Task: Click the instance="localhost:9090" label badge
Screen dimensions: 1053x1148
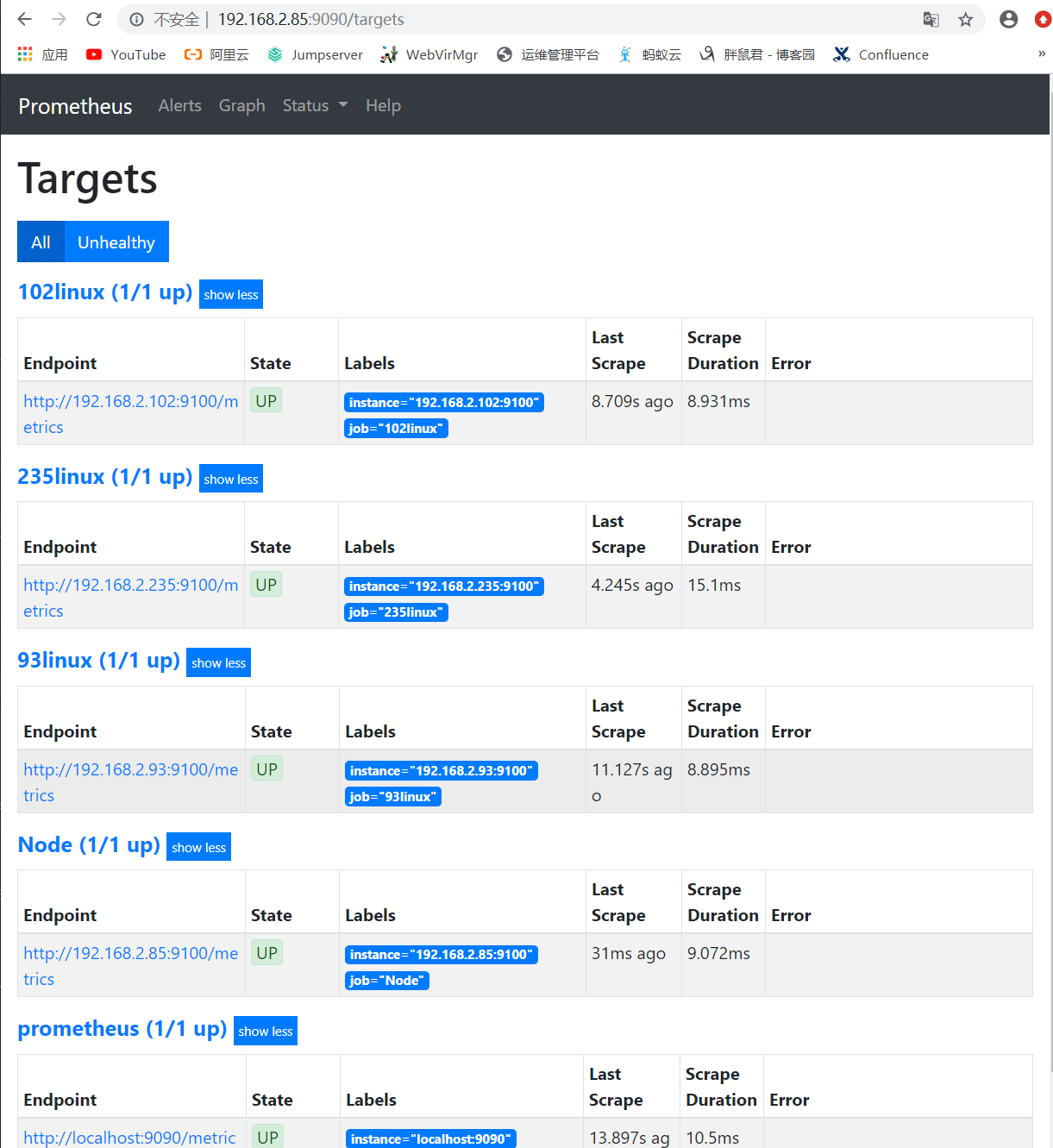Action: [x=431, y=1139]
